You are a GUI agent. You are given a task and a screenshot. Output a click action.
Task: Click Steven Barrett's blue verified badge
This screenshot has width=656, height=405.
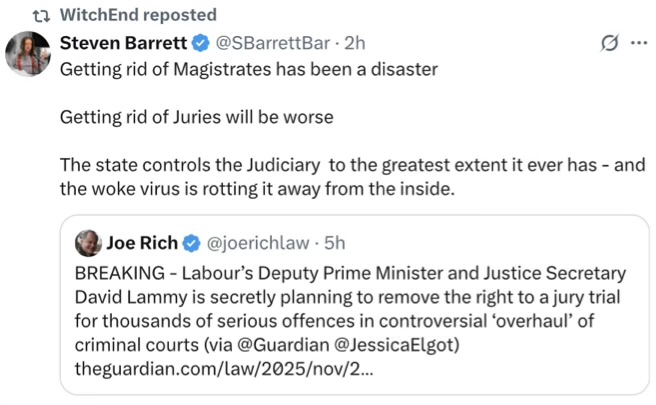point(200,44)
